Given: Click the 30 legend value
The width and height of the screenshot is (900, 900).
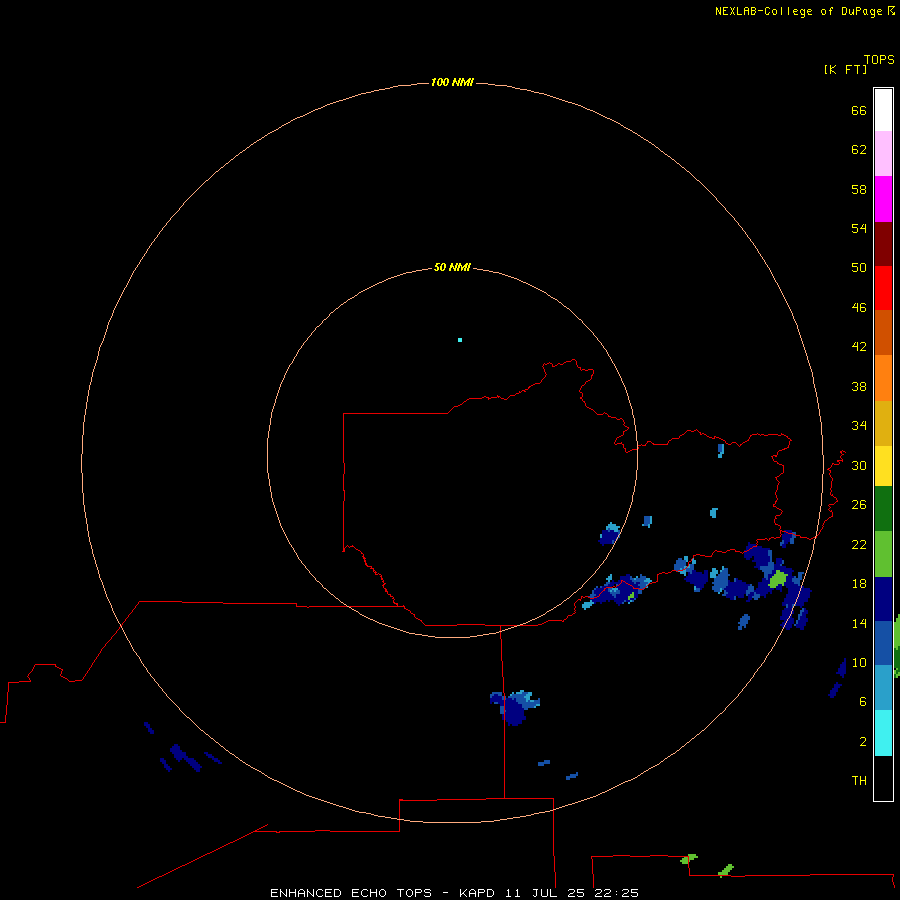Looking at the screenshot, I should click(859, 465).
